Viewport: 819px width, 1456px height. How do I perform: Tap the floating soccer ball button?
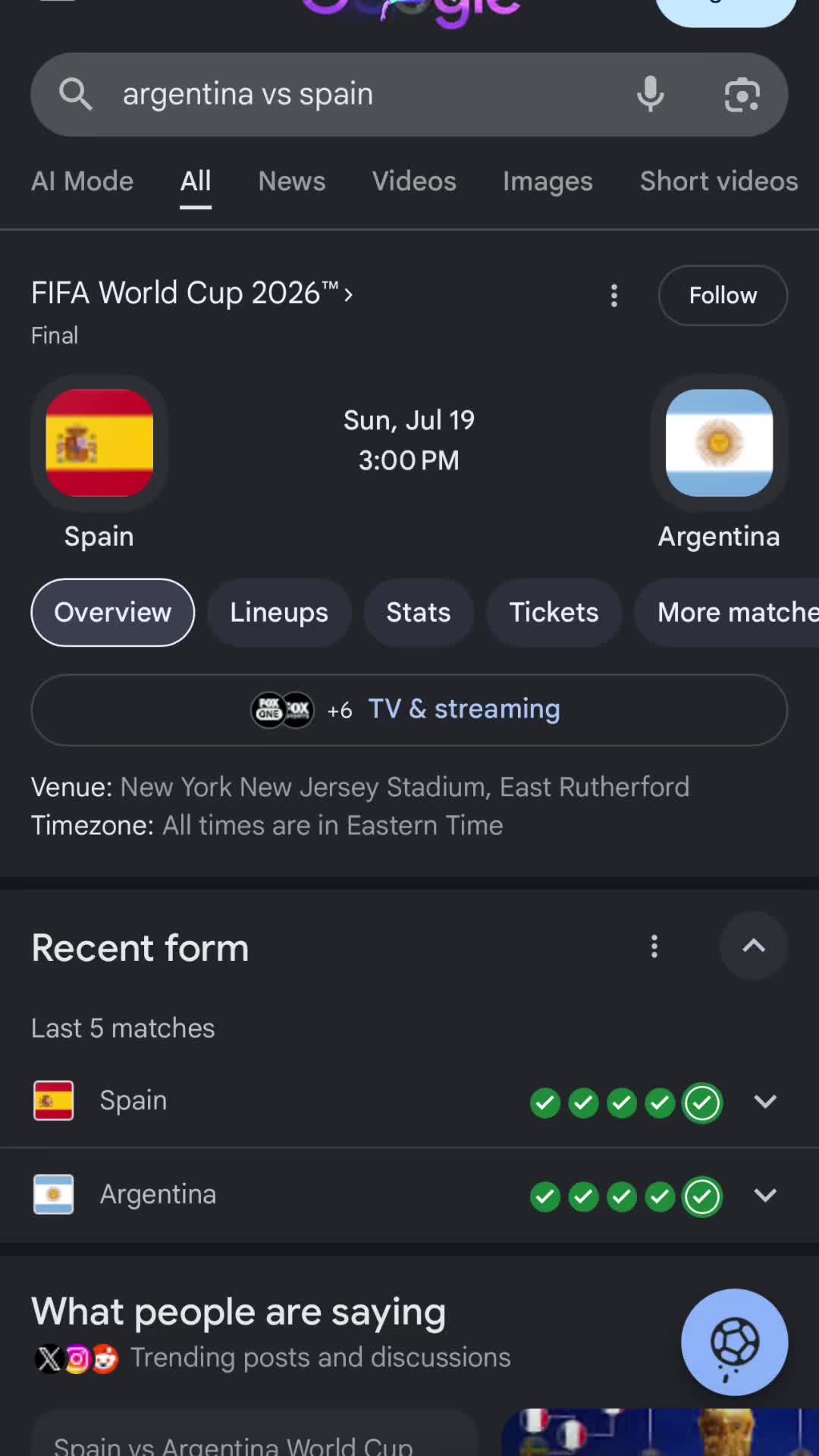(734, 1341)
